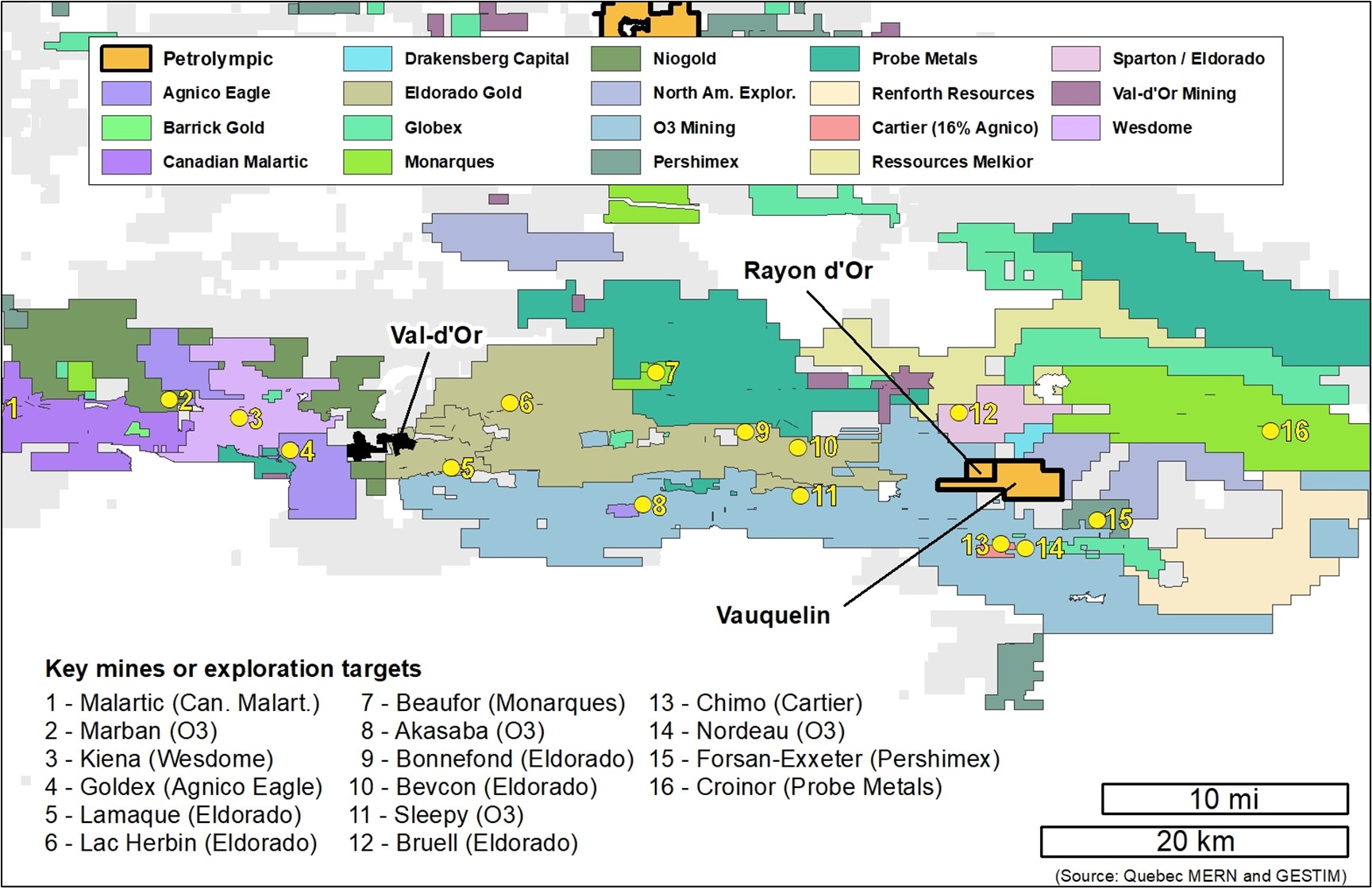Screen dimensions: 1372x888
Task: Click yellow marker 15 for Forsan-Exxeter
Action: pyautogui.click(x=1096, y=520)
